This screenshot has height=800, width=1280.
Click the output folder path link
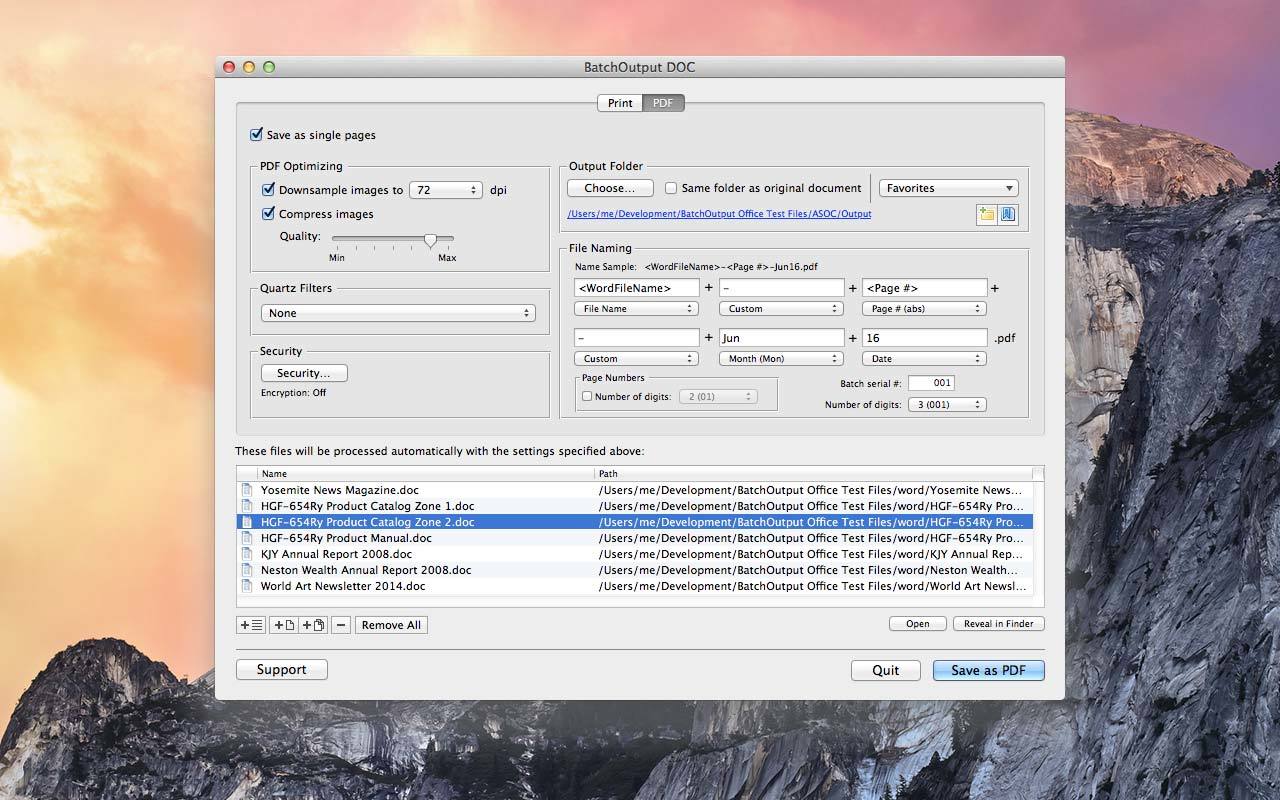[x=718, y=213]
